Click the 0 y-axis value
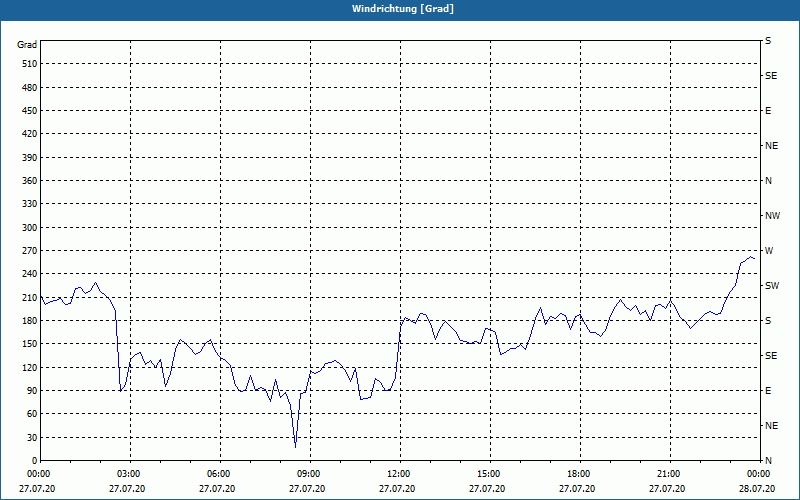800x500 pixels. 35,461
